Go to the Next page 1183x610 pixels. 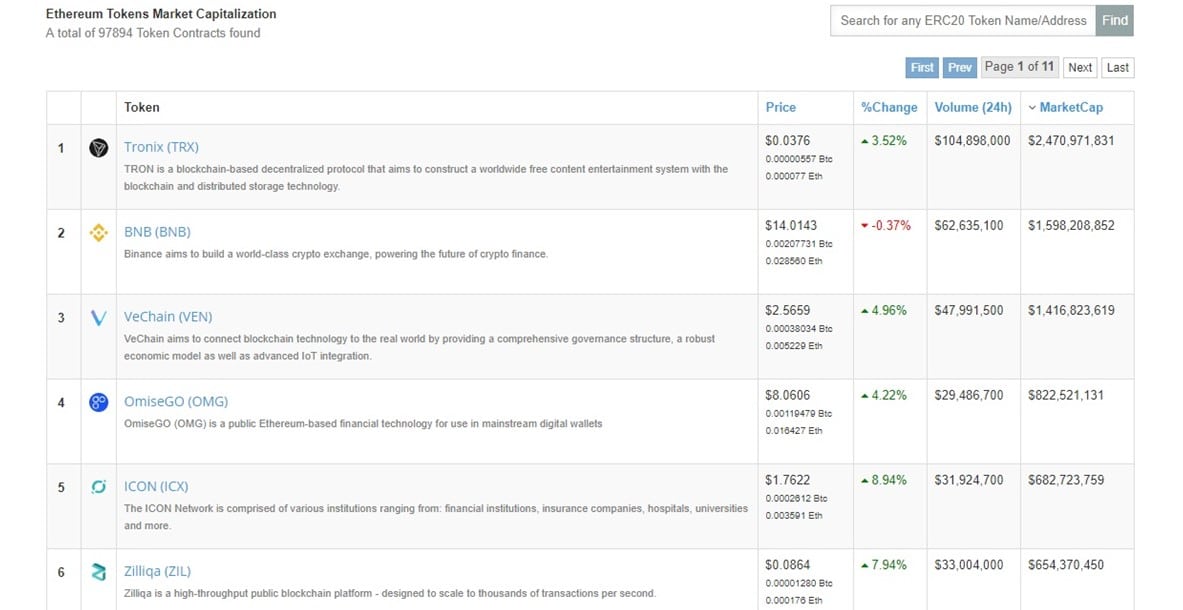coord(1080,67)
